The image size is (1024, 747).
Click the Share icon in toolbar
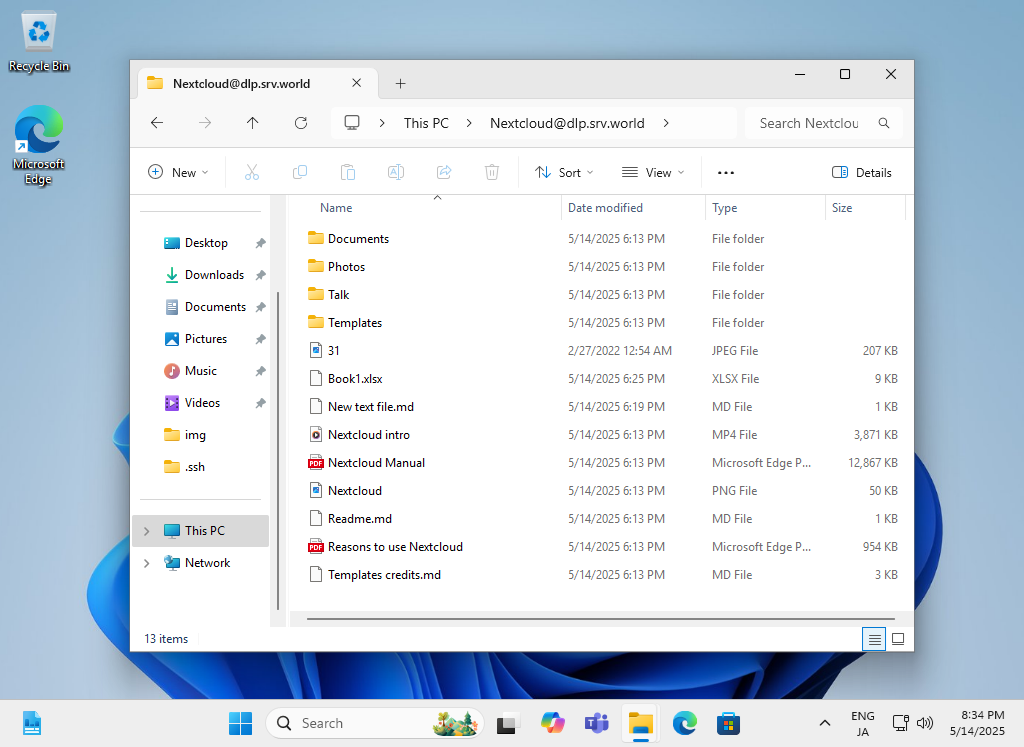444,172
